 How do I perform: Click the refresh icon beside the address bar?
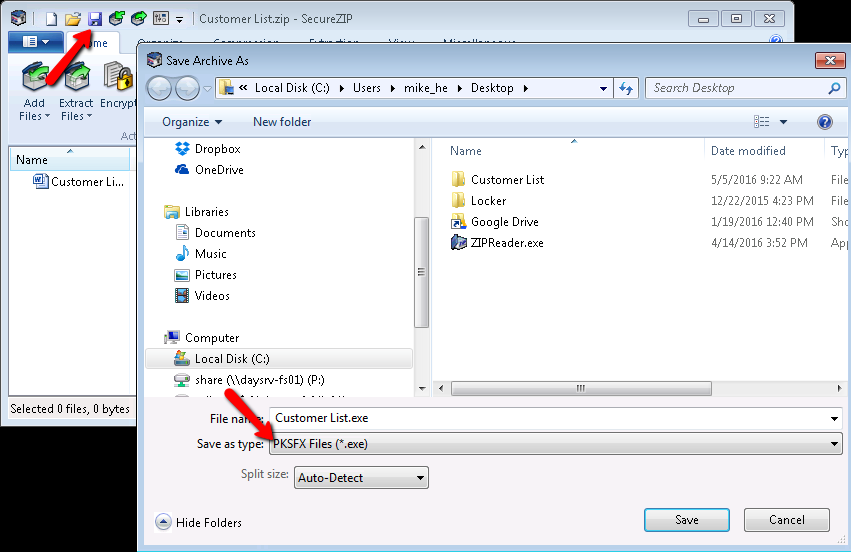tap(627, 88)
